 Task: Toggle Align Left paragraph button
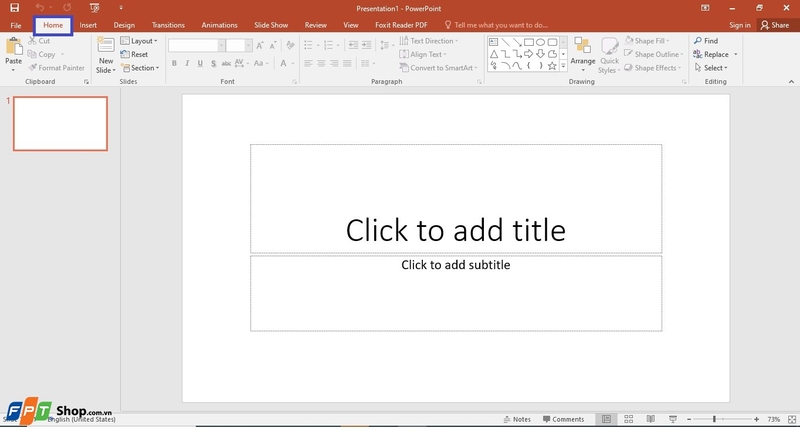coord(308,63)
